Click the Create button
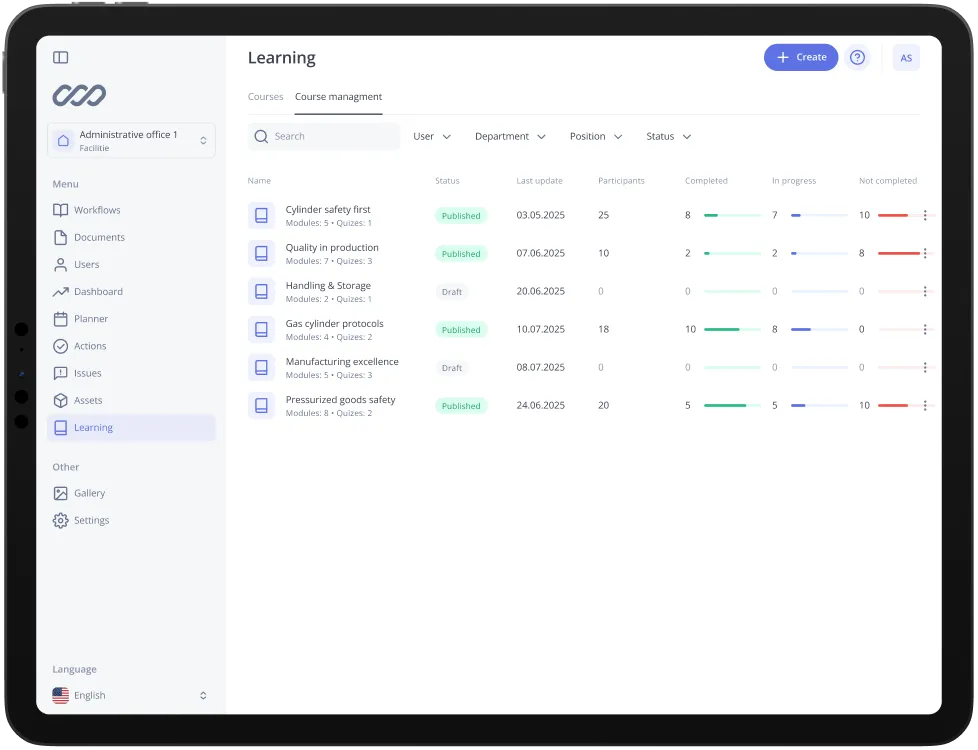Screen dimensions: 978x750 [801, 58]
